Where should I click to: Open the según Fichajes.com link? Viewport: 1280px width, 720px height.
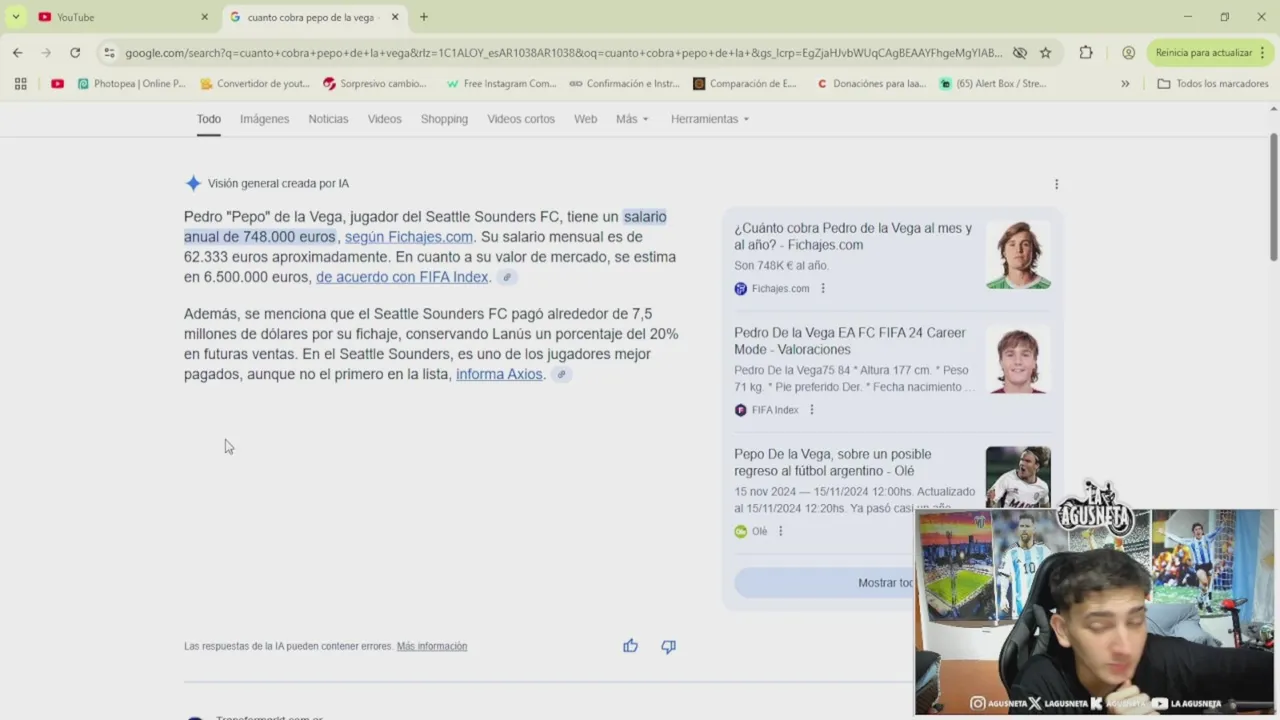[409, 237]
